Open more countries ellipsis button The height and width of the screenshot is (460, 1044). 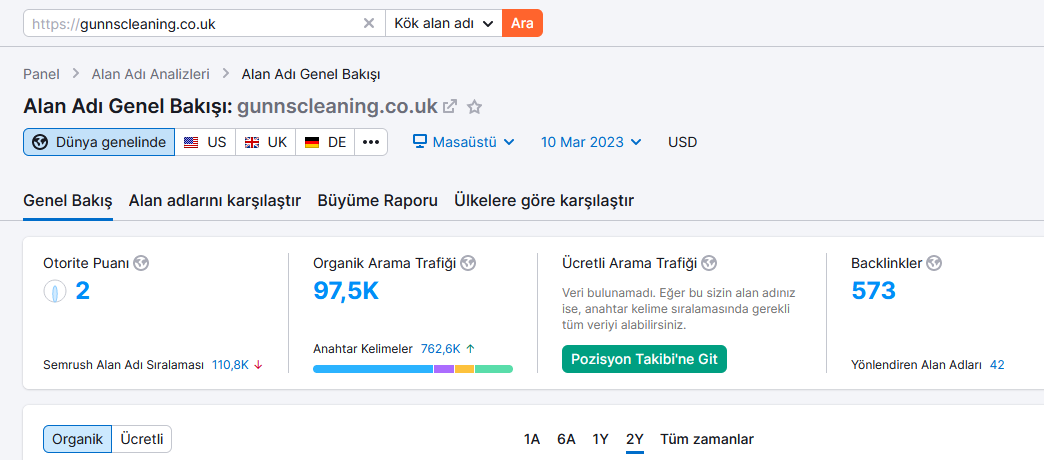pyautogui.click(x=371, y=142)
